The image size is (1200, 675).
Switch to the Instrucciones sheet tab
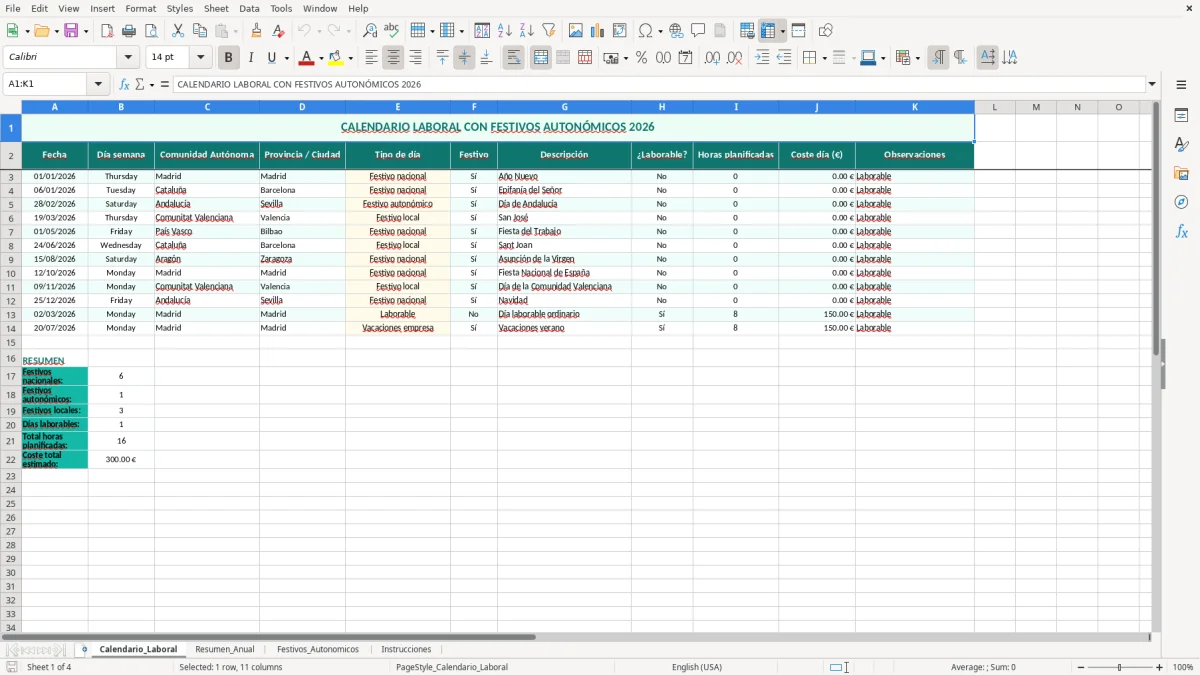click(x=406, y=649)
